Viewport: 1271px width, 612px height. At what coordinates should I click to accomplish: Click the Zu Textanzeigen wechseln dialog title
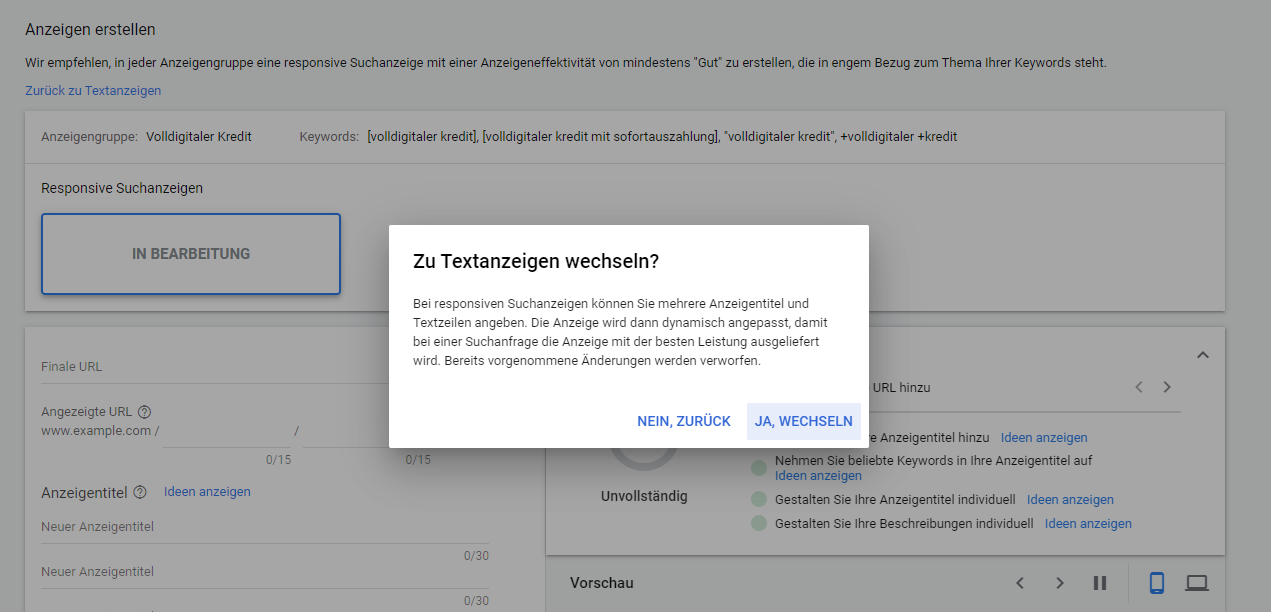pyautogui.click(x=536, y=262)
